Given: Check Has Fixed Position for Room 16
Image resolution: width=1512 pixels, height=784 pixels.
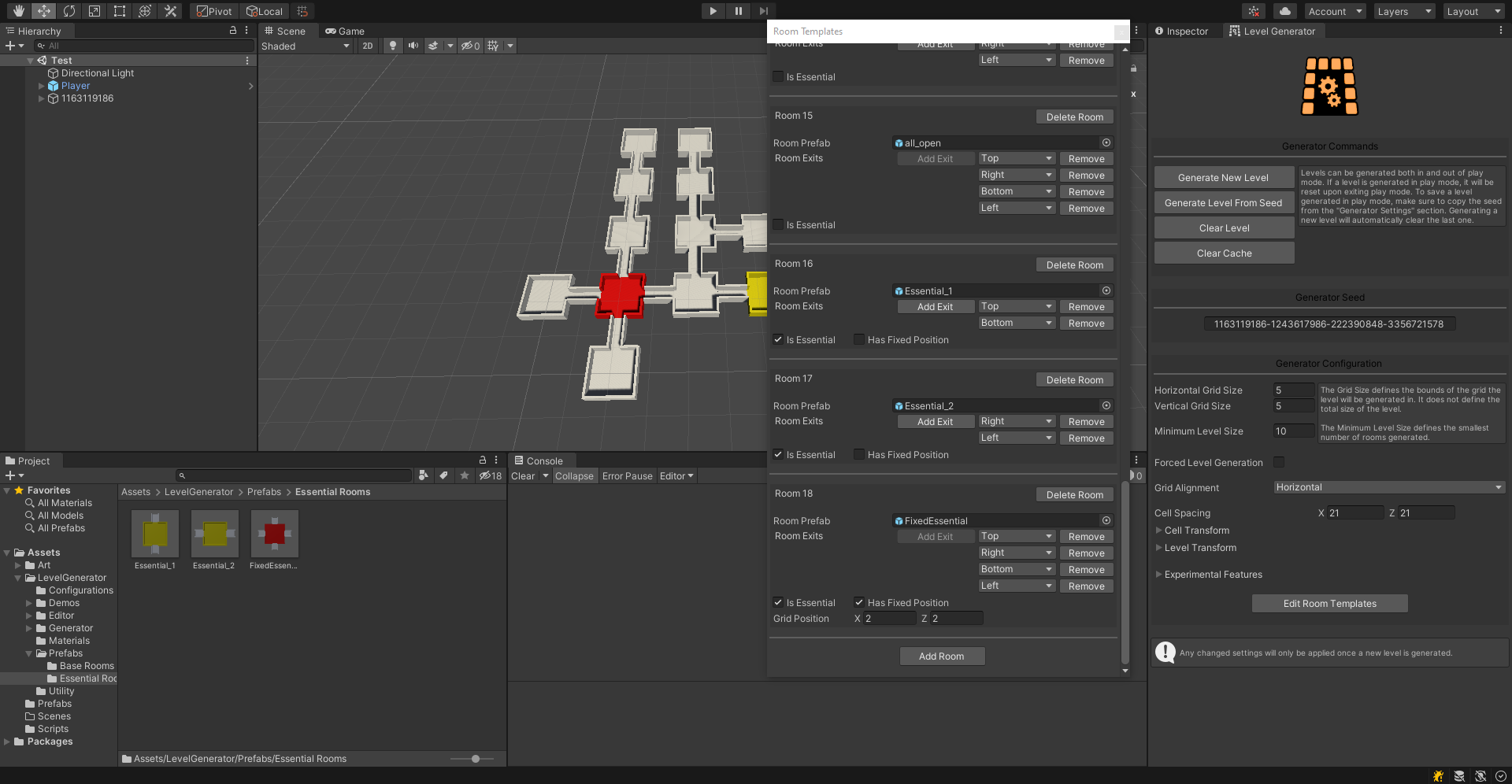Looking at the screenshot, I should [859, 340].
